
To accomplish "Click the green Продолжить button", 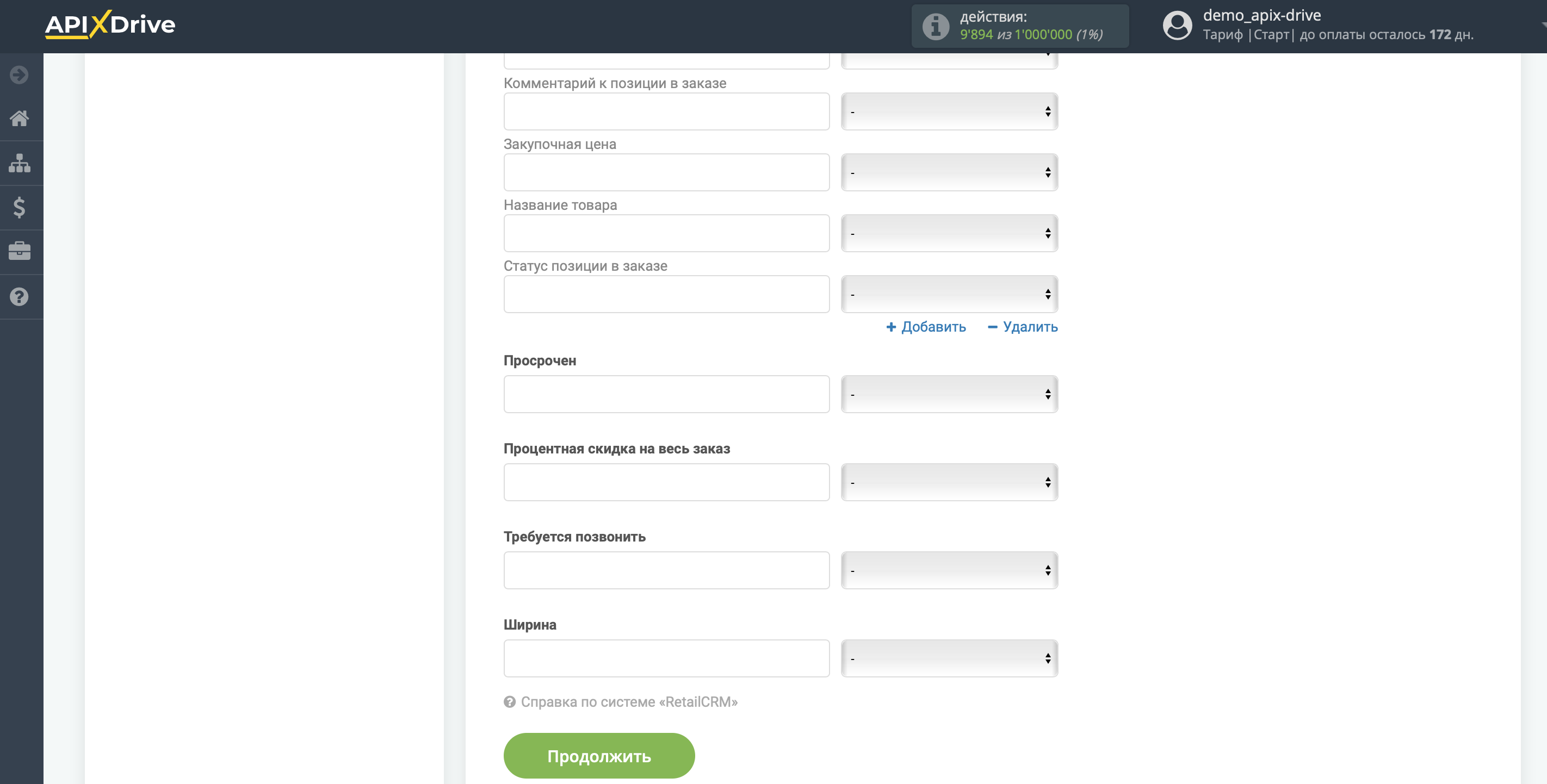I will [x=599, y=756].
